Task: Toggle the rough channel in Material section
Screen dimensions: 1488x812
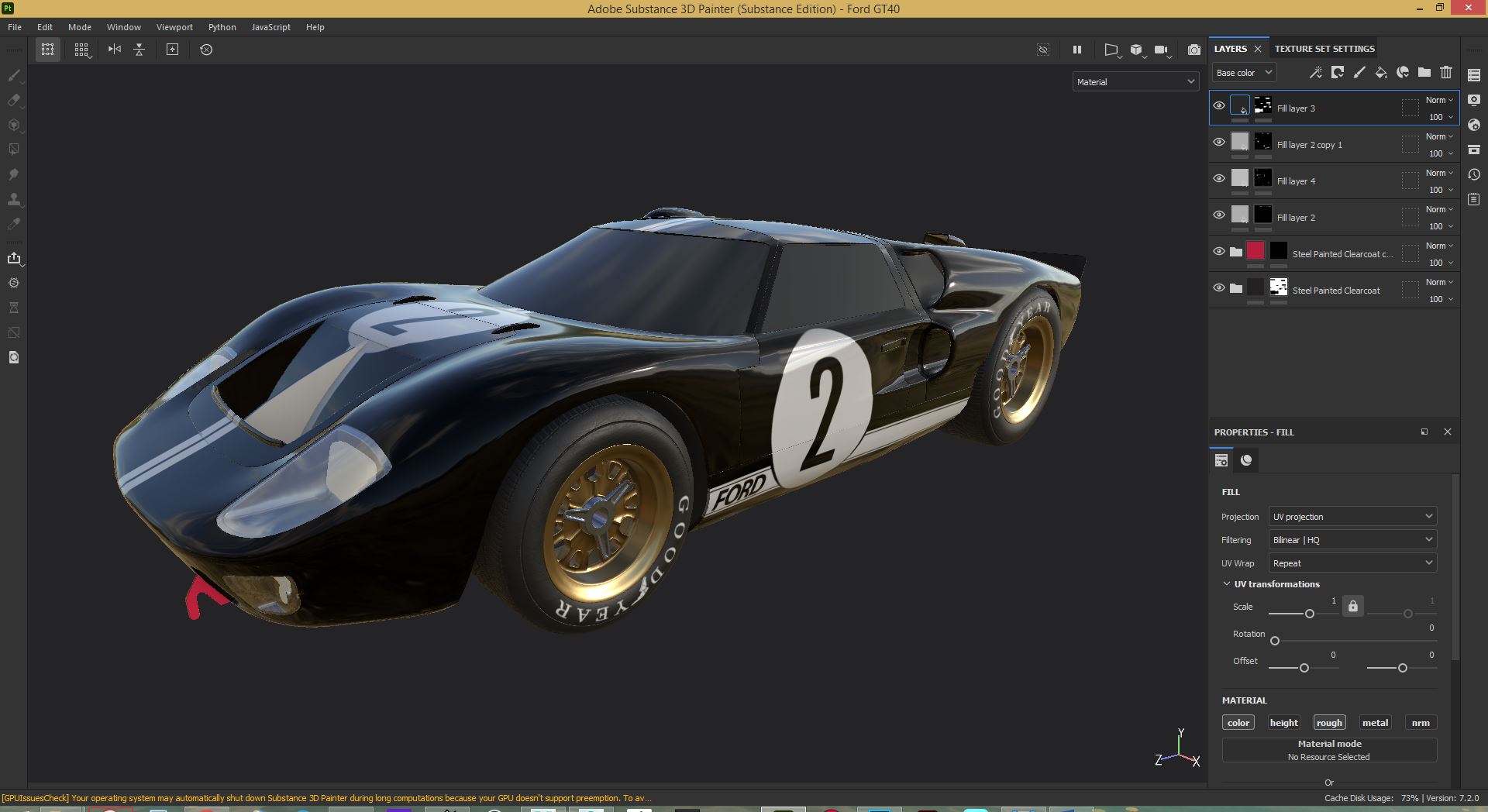Action: (1328, 721)
